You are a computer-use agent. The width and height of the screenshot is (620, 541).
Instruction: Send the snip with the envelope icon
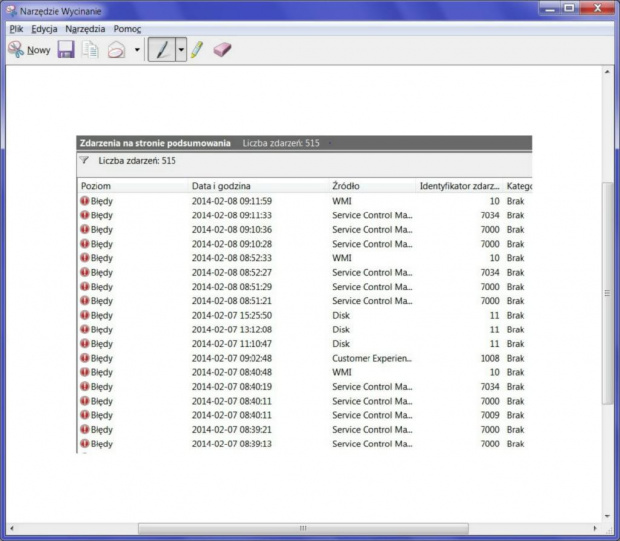(x=116, y=50)
